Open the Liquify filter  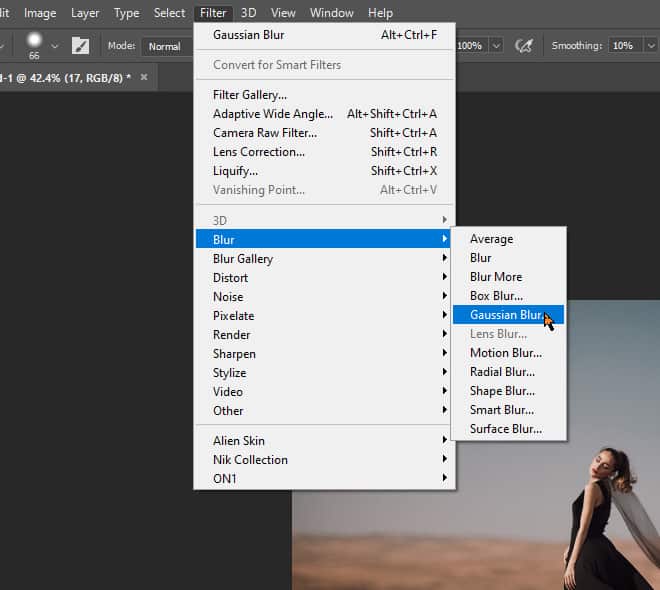325,171
